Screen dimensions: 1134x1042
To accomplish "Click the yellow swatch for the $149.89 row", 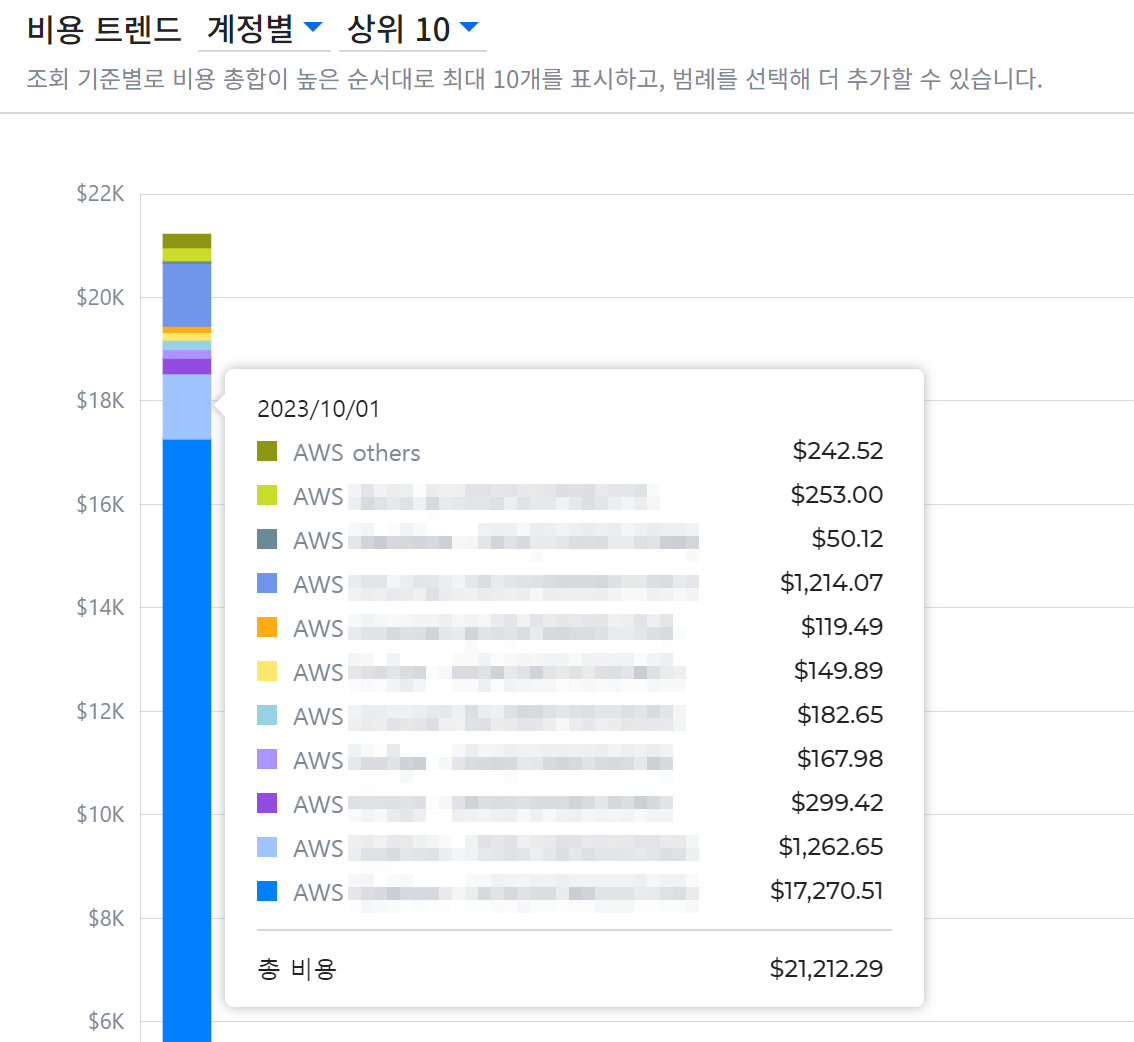I will pos(267,671).
